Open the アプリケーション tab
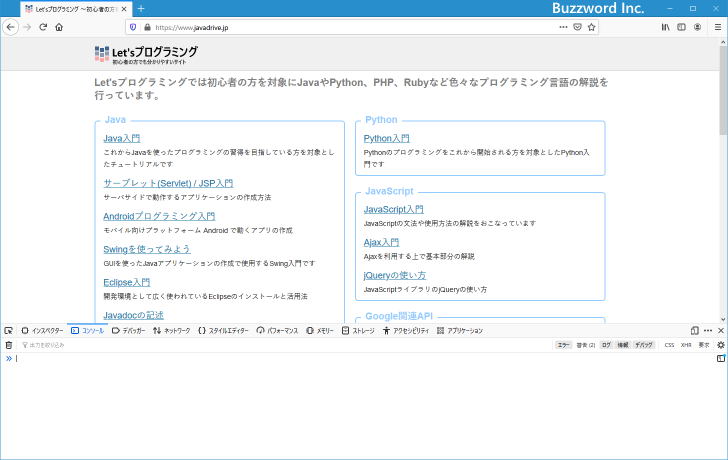The width and height of the screenshot is (728, 460). tap(460, 330)
